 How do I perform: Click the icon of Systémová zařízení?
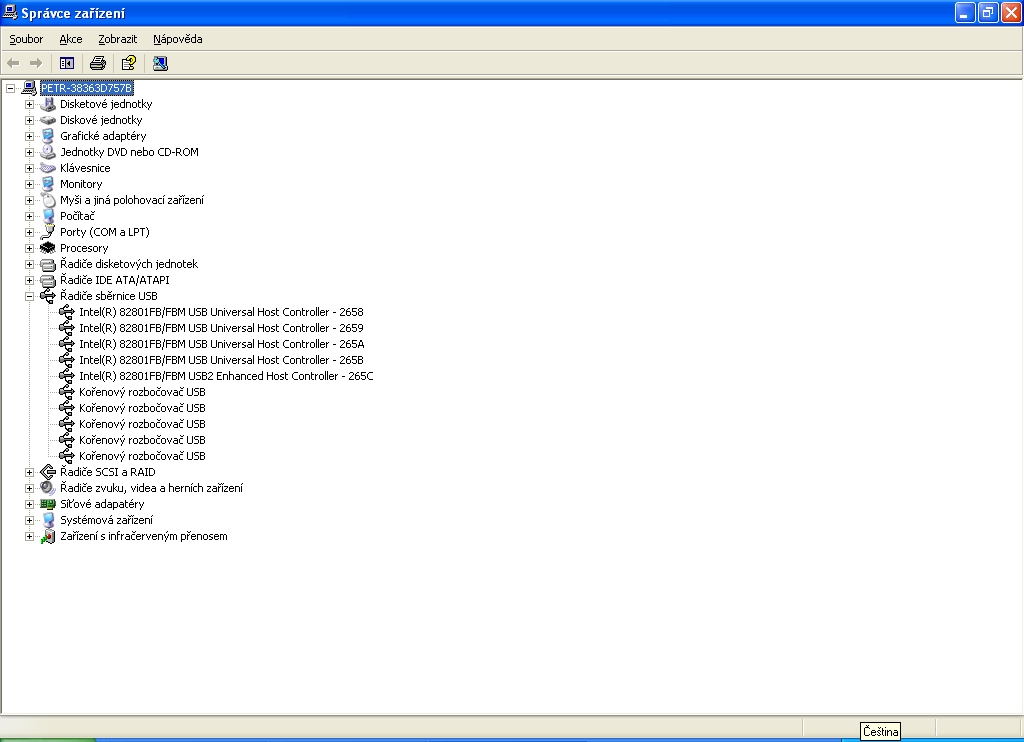48,520
